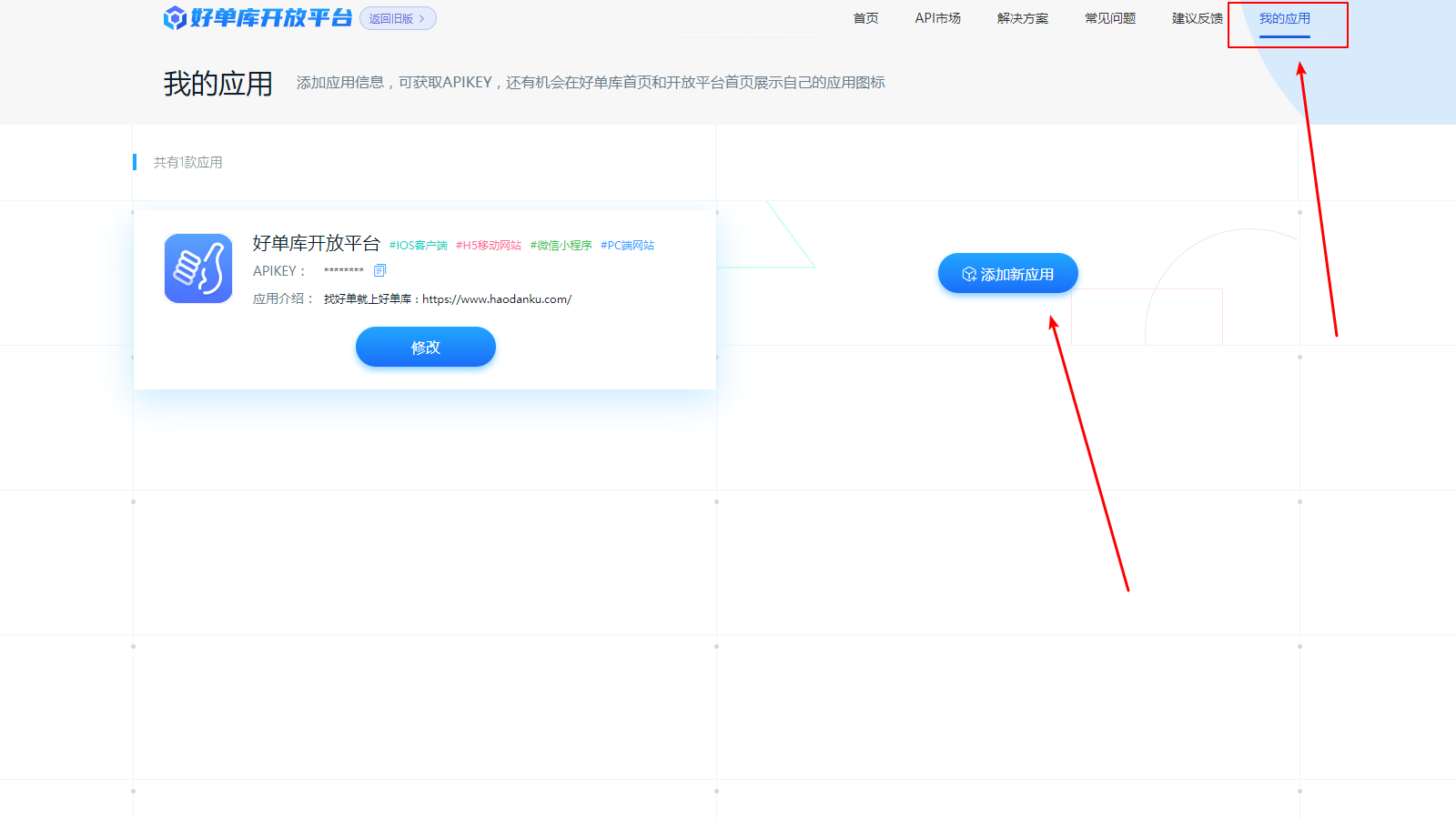This screenshot has width=1456, height=819.
Task: Click the thumbs-up app avatar icon
Action: coord(197,268)
